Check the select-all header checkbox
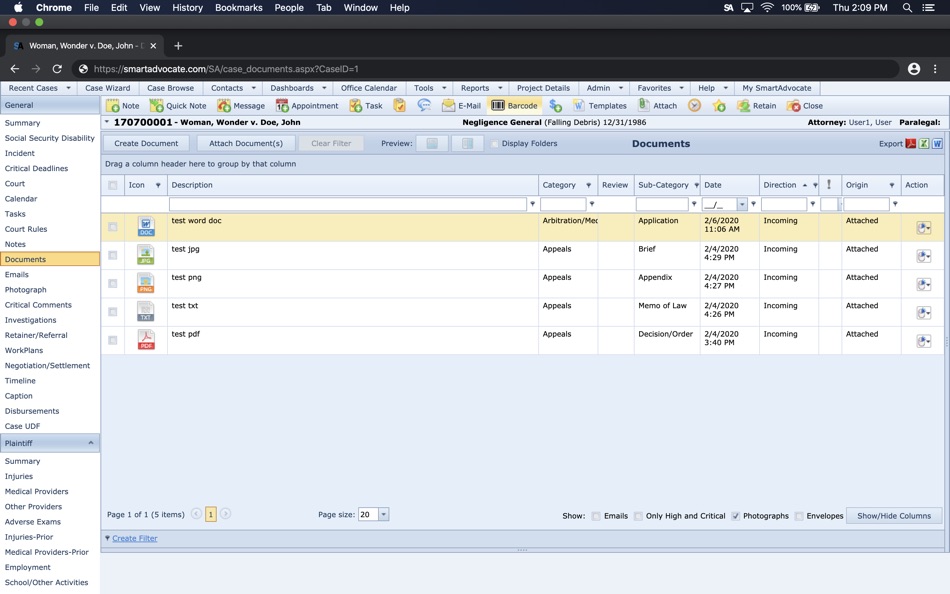950x594 pixels. click(113, 185)
